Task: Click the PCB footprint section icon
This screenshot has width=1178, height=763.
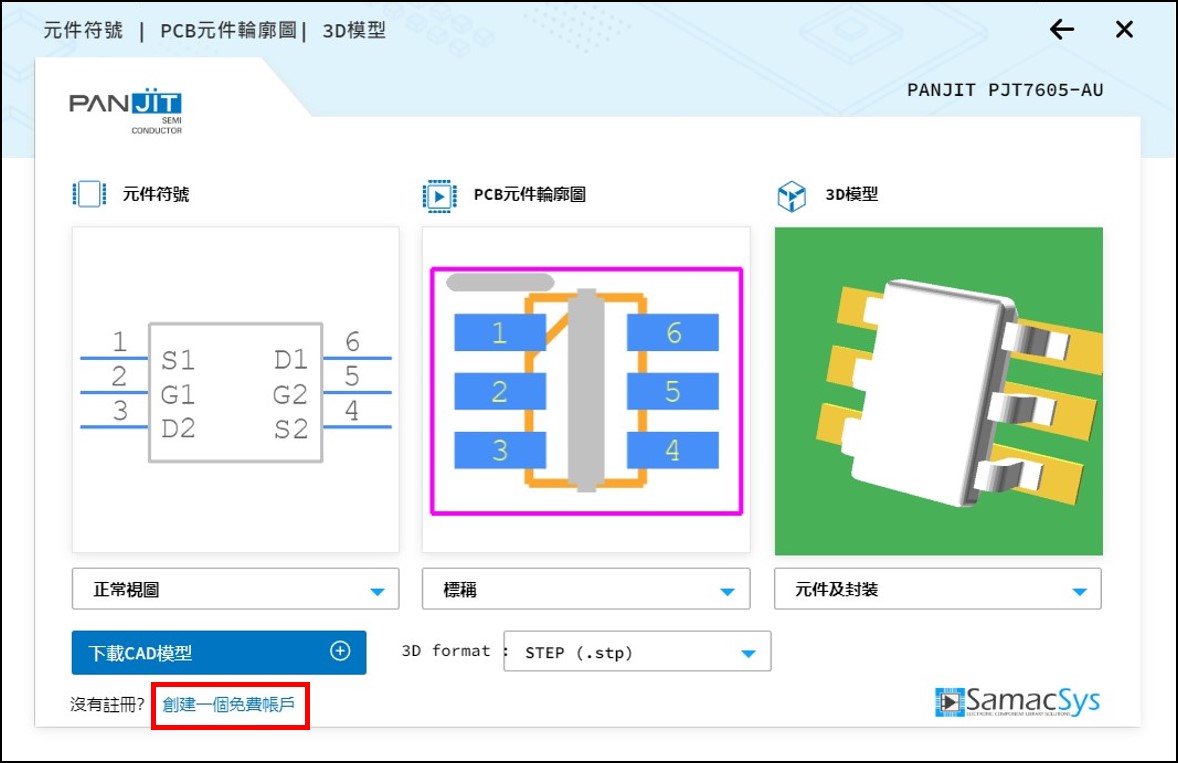Action: click(x=439, y=195)
